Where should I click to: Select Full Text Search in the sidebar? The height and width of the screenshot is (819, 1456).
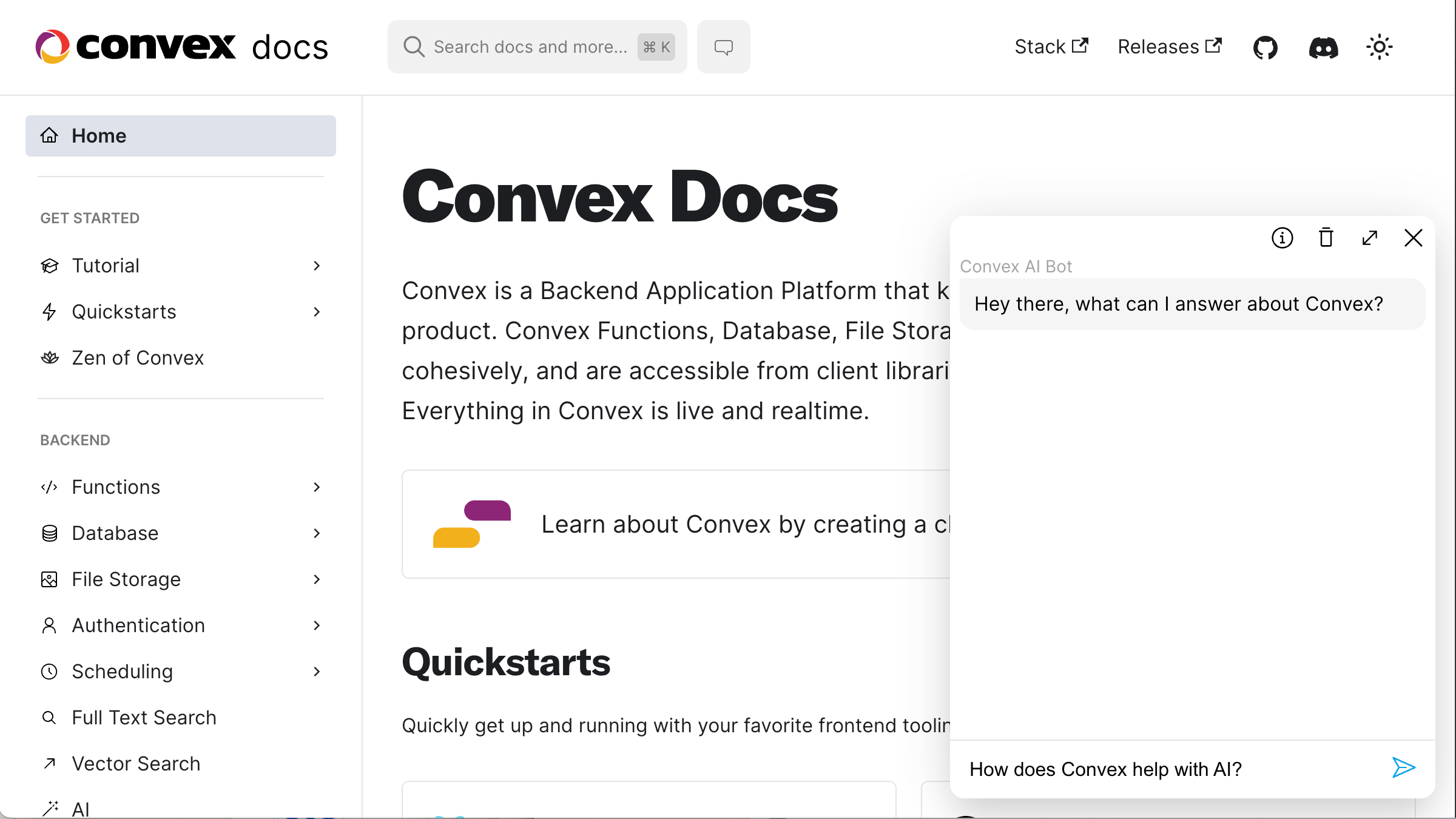144,717
